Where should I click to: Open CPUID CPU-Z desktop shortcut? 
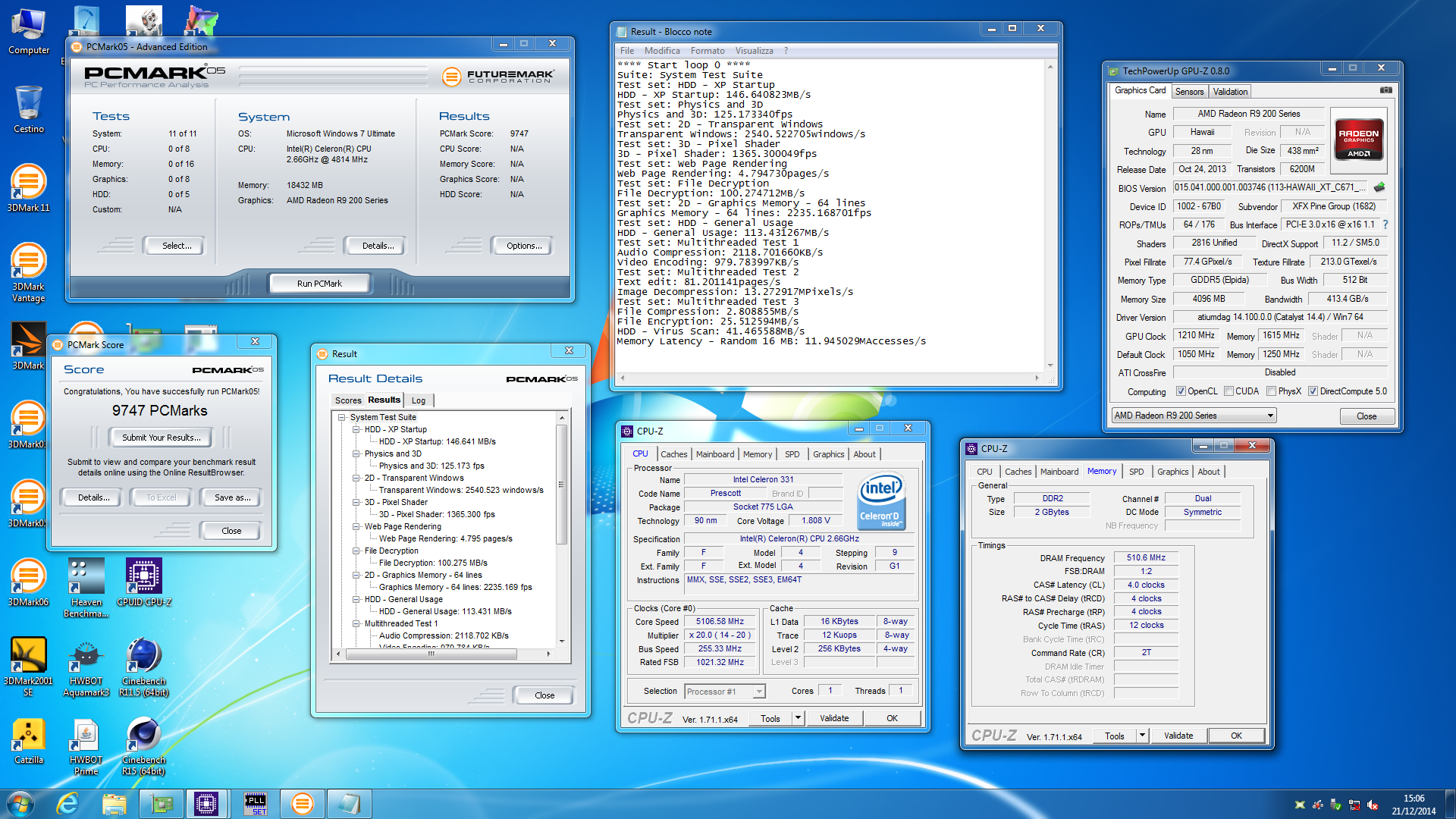tap(144, 582)
